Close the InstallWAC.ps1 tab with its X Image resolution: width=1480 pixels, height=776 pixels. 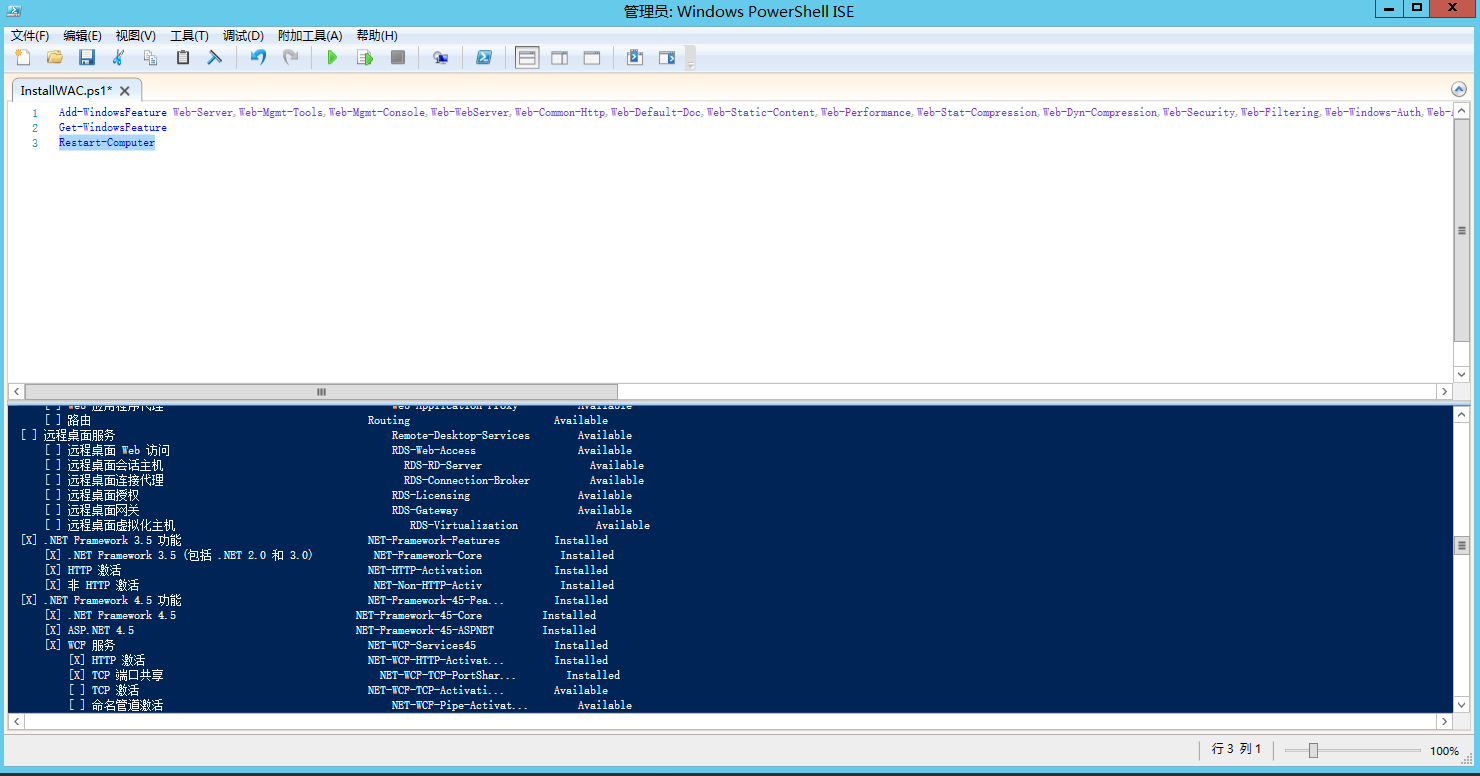[125, 90]
